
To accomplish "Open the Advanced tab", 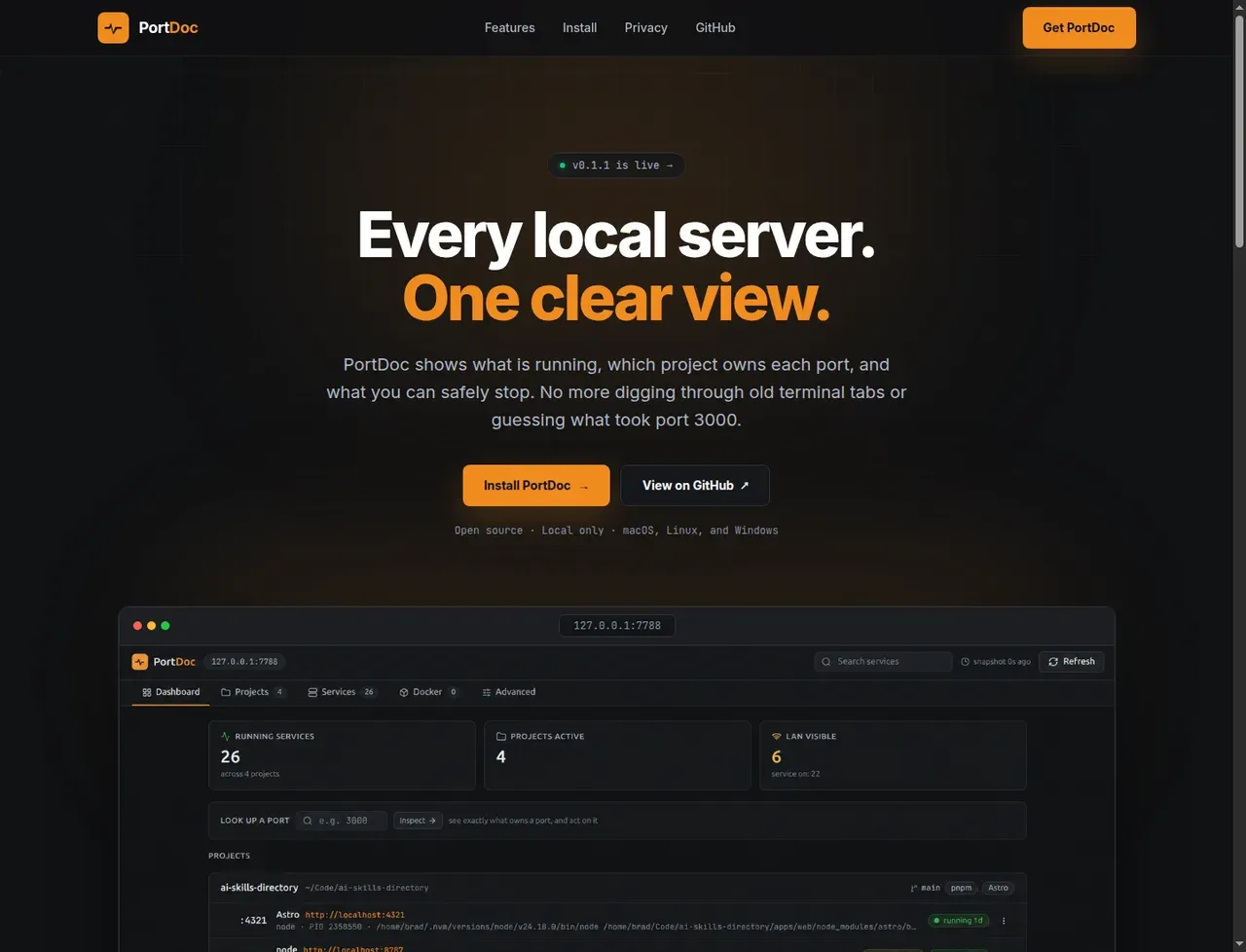I will coord(508,692).
